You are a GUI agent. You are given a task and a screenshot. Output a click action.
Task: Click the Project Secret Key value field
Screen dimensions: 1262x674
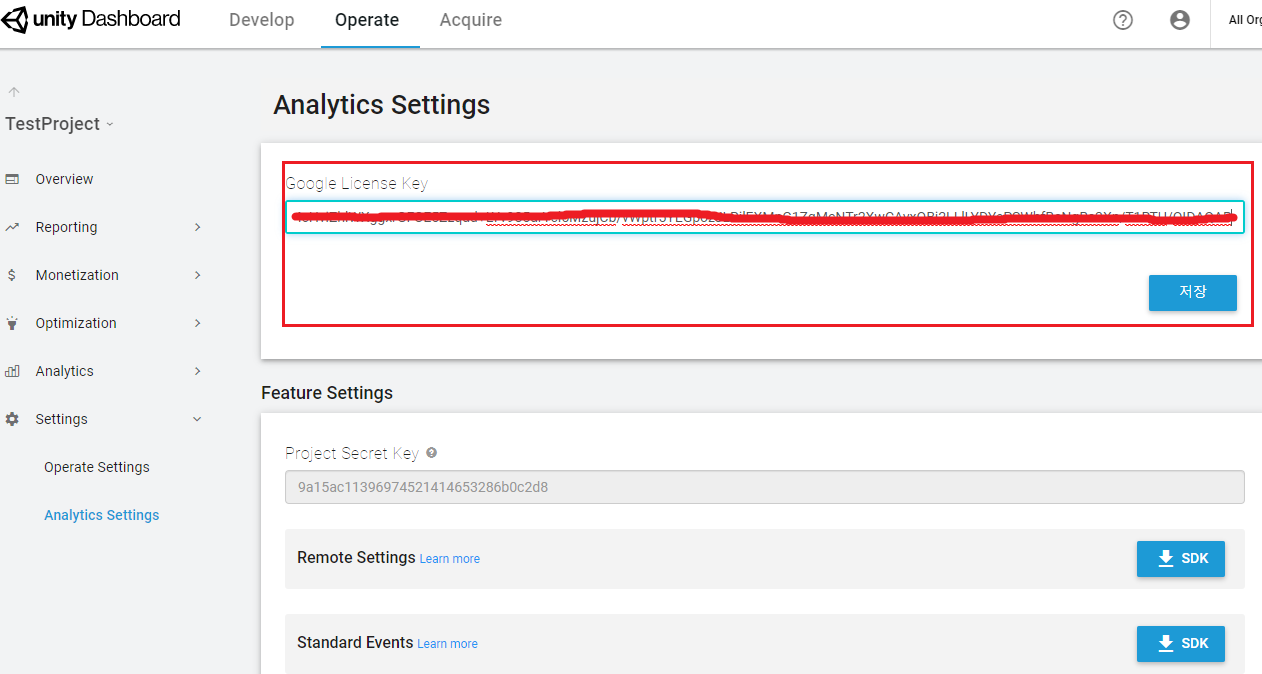pos(765,487)
